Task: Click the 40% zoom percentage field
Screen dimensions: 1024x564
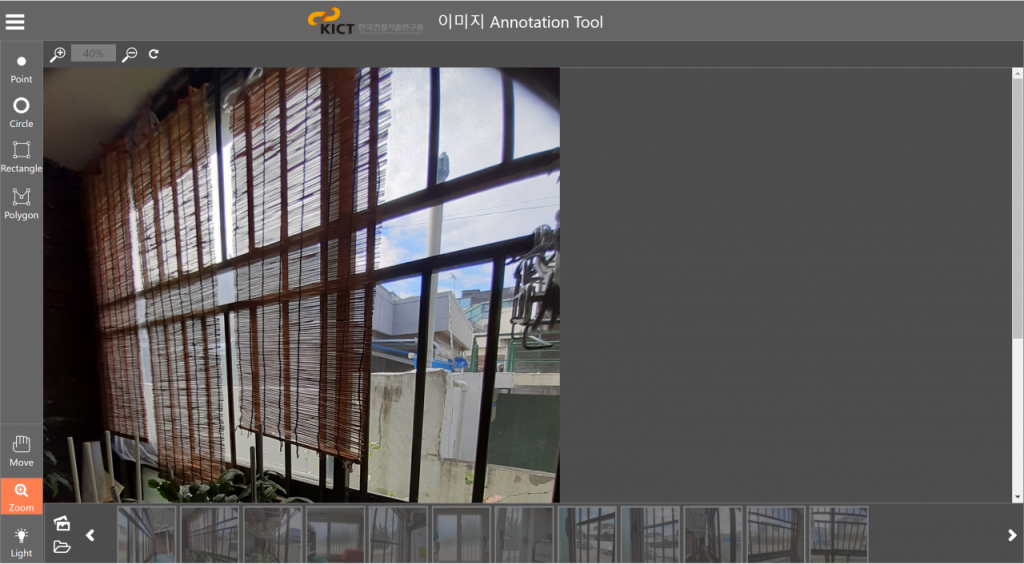Action: [93, 54]
